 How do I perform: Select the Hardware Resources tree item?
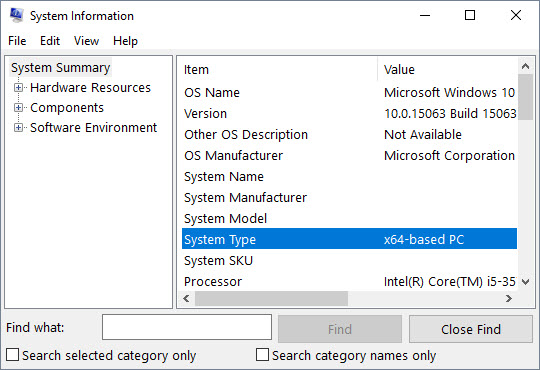(90, 88)
